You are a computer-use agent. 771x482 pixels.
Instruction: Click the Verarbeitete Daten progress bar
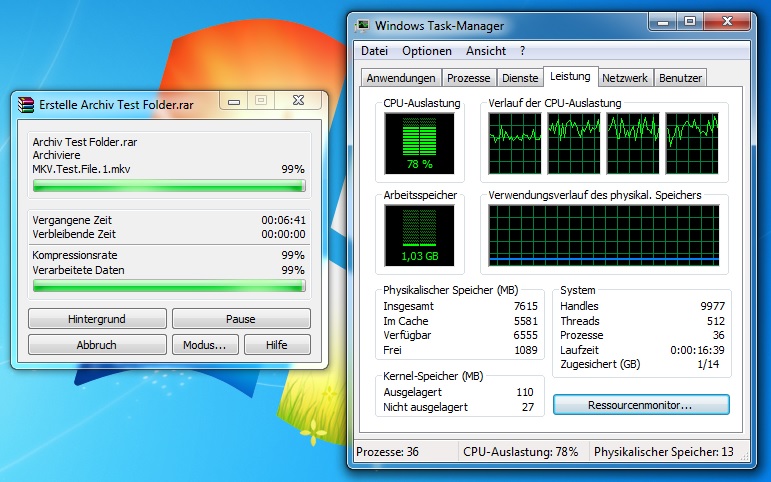pos(169,286)
